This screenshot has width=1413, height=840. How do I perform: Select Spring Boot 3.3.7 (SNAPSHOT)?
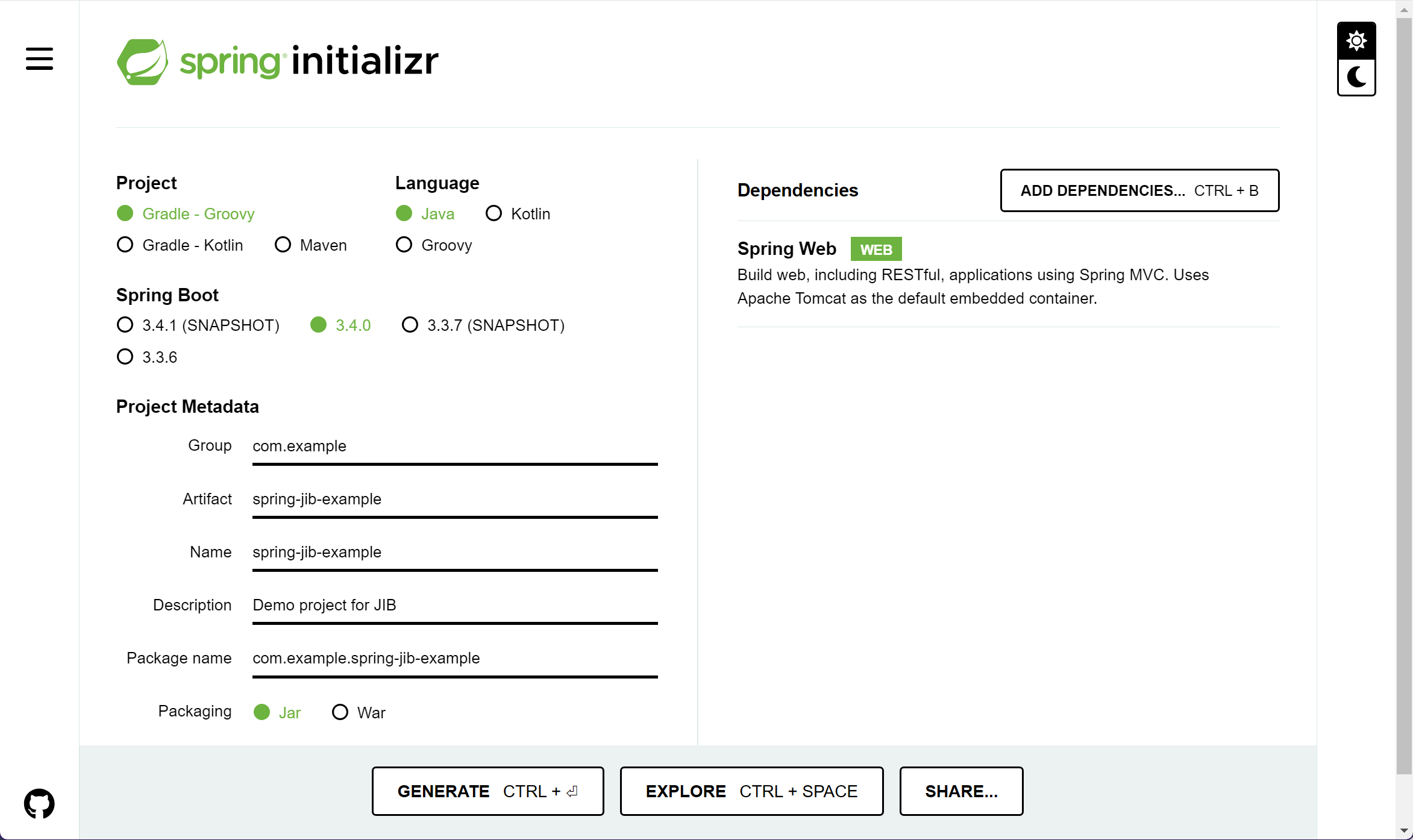(483, 325)
